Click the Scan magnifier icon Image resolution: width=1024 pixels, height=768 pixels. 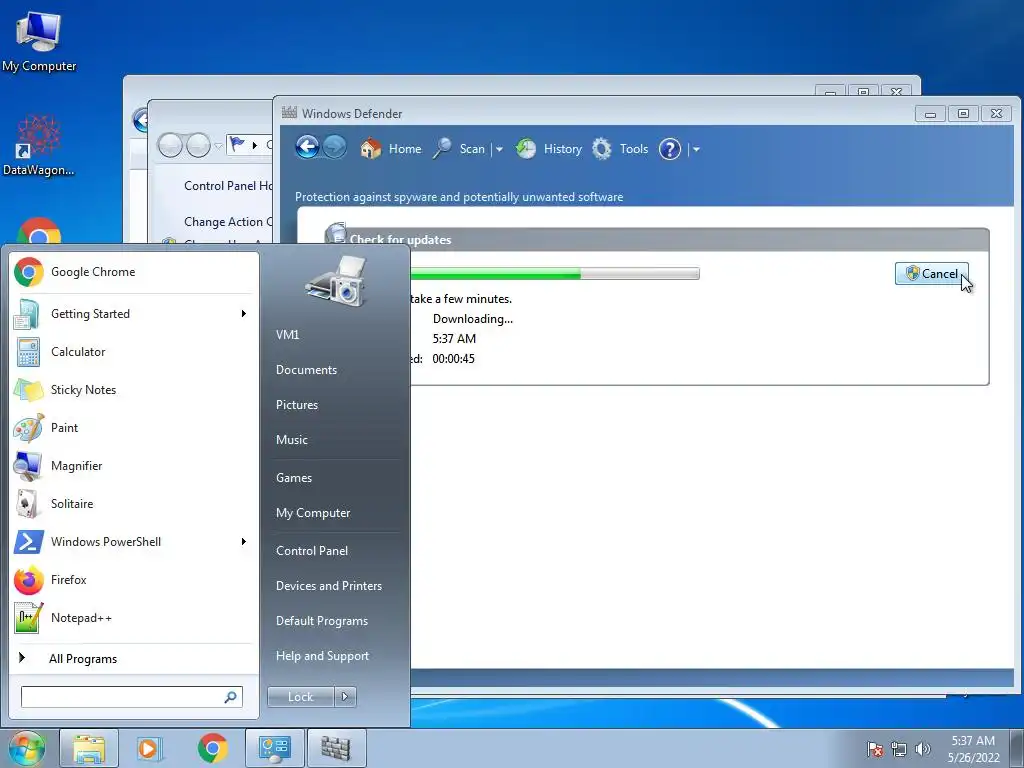[x=442, y=149]
